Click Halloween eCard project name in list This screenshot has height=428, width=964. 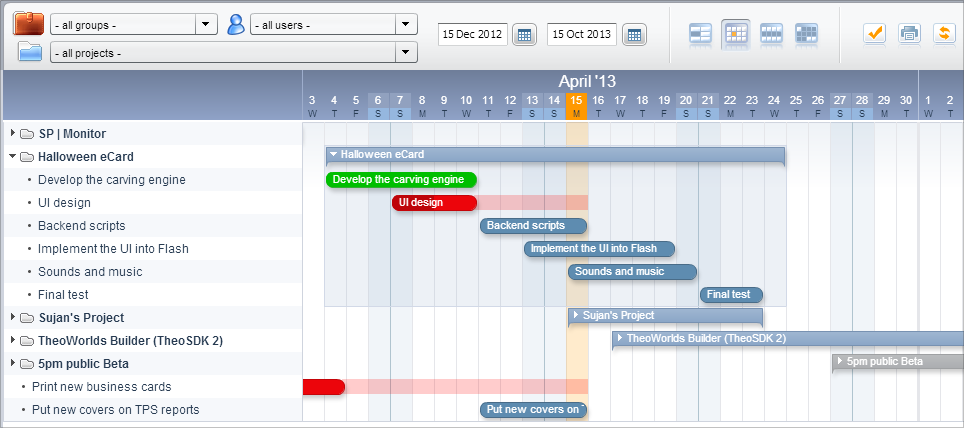click(86, 157)
